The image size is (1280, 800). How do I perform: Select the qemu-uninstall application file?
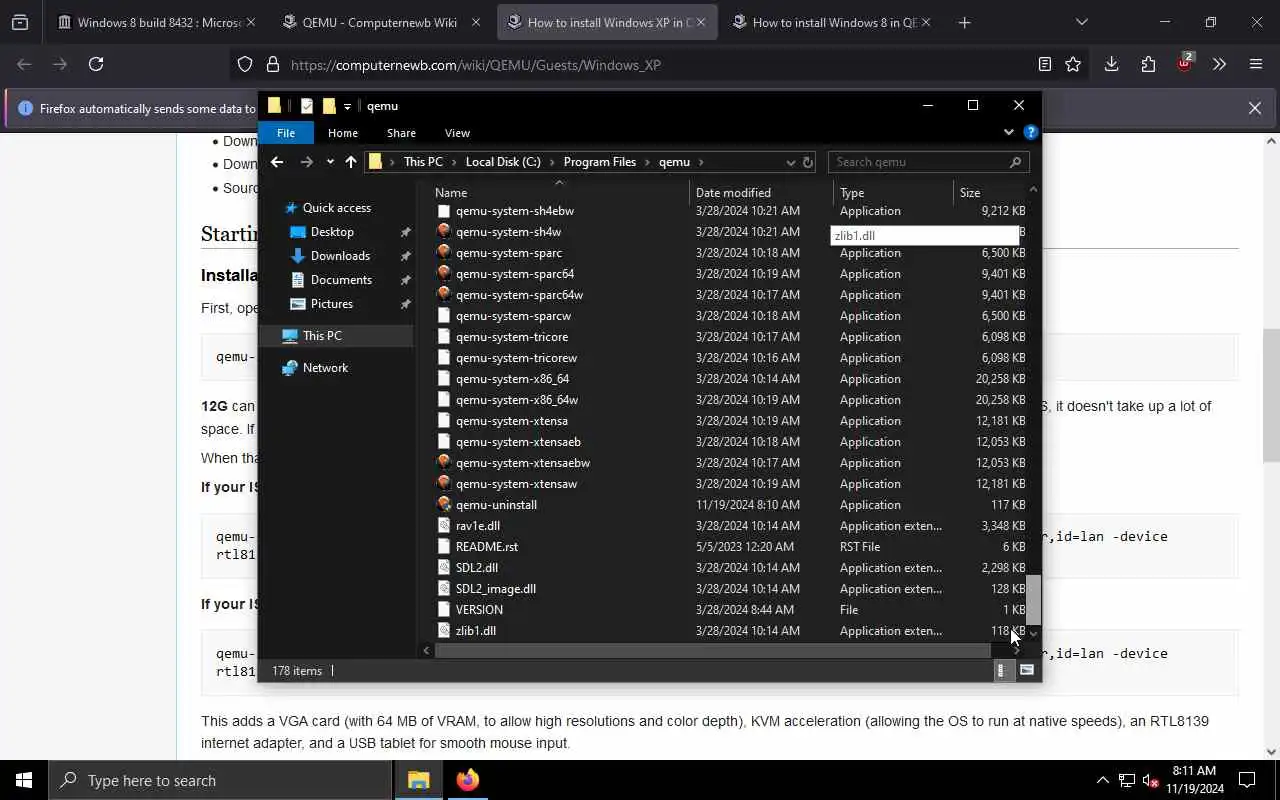(x=496, y=505)
